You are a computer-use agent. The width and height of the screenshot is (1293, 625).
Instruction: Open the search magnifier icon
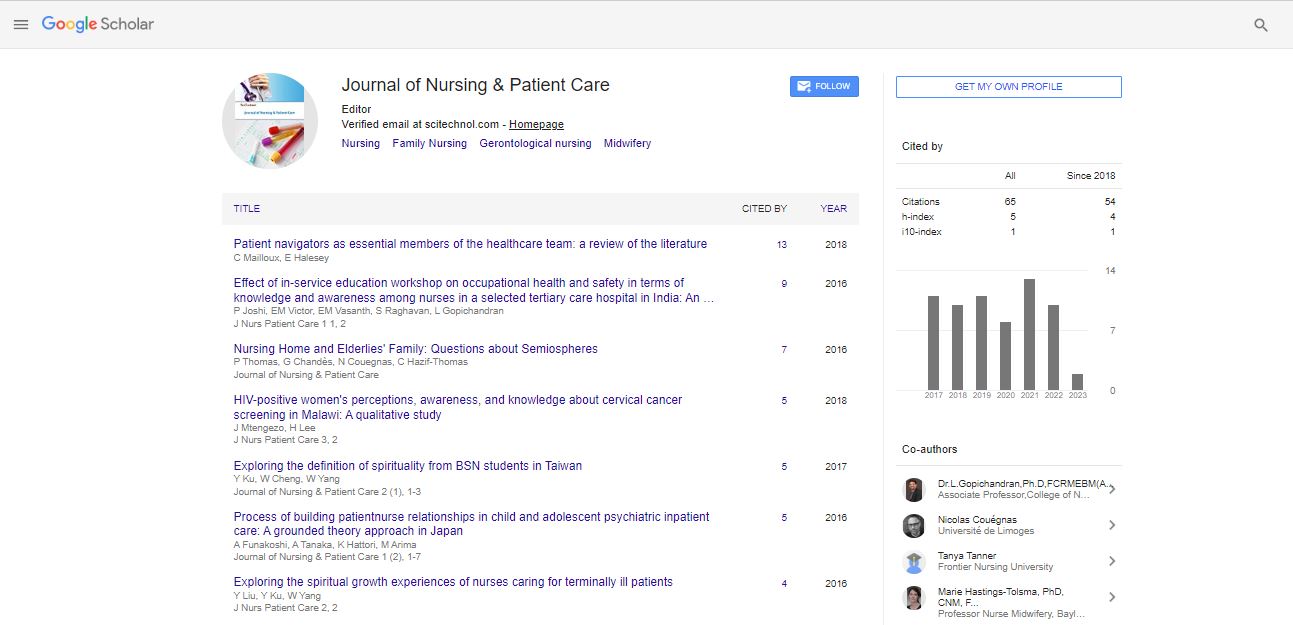pos(1261,25)
